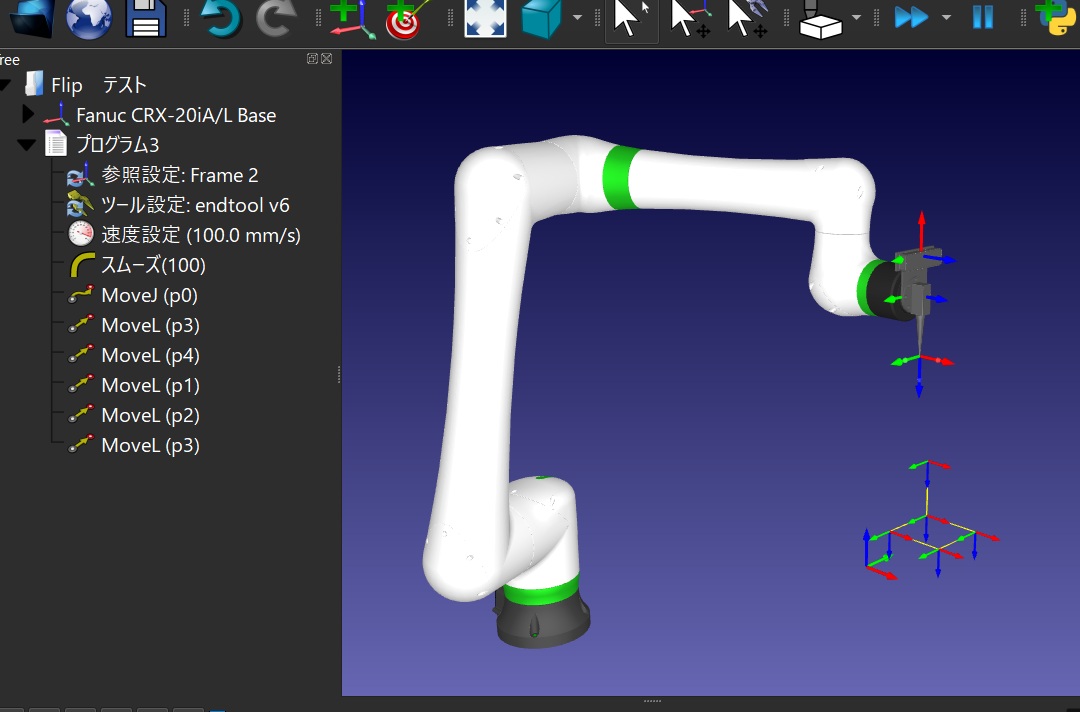Viewport: 1080px width, 712px height.
Task: Expand the Fanuc CRX-20iA/L Base tree node
Action: [28, 115]
